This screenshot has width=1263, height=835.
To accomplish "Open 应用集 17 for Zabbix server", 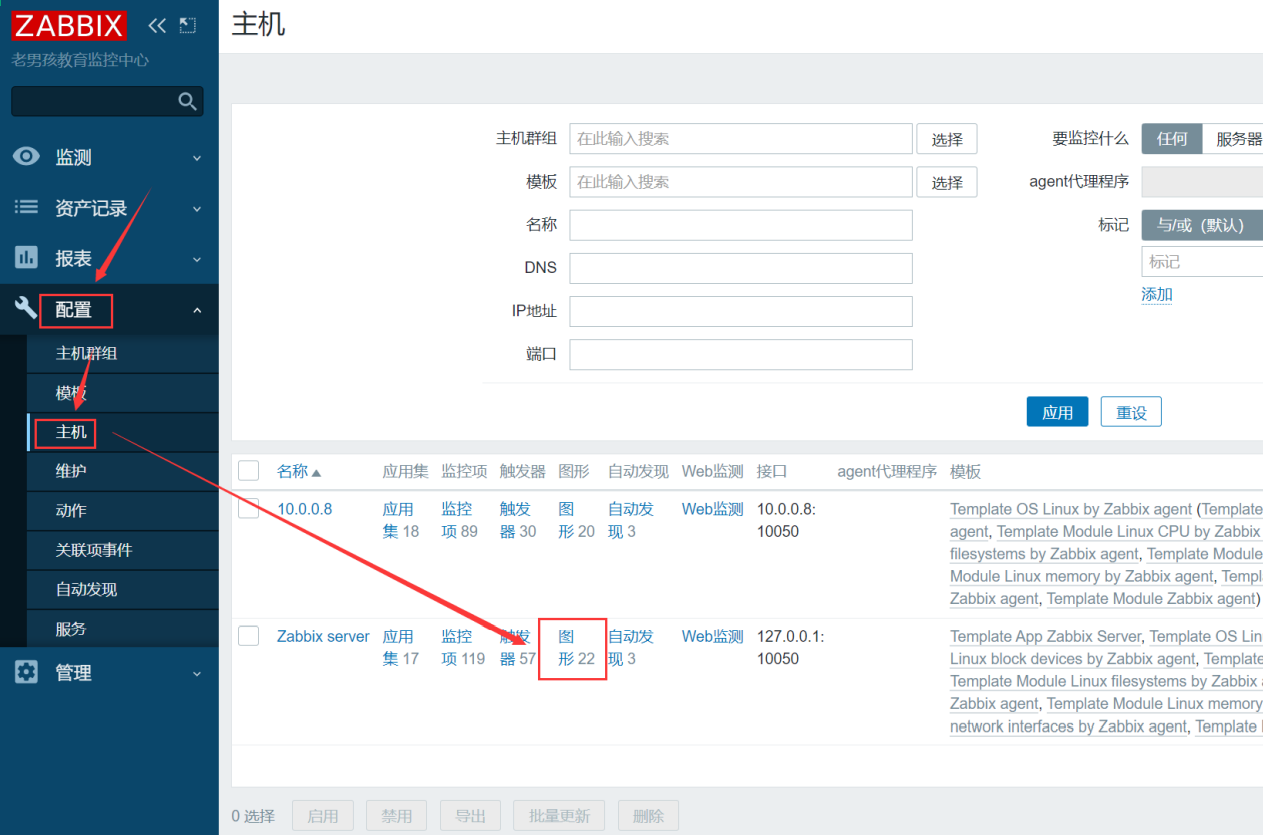I will (x=400, y=647).
